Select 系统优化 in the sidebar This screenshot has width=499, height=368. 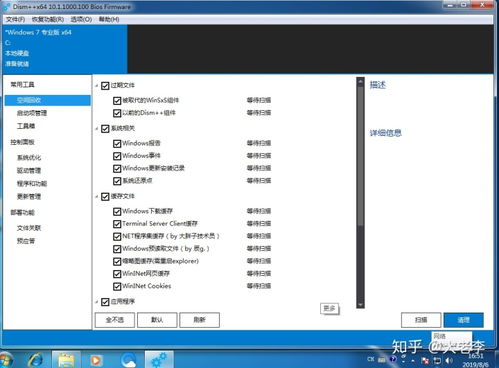(29, 157)
